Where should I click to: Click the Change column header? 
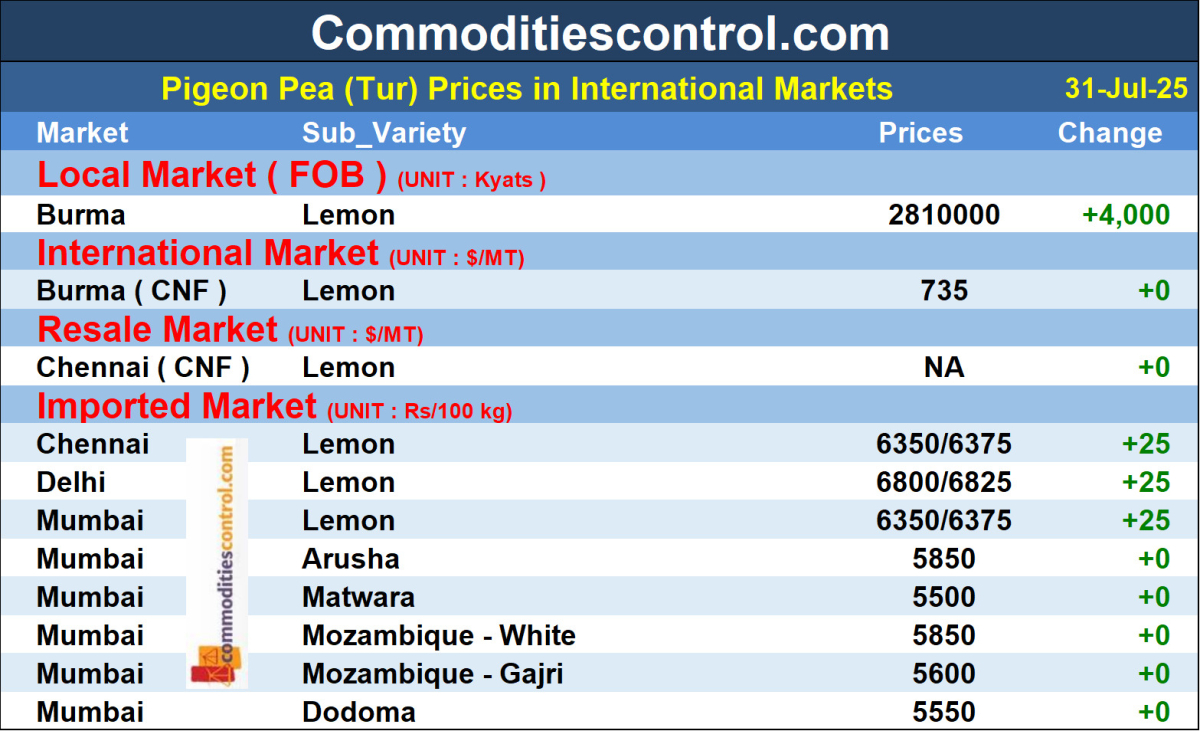[x=1110, y=133]
